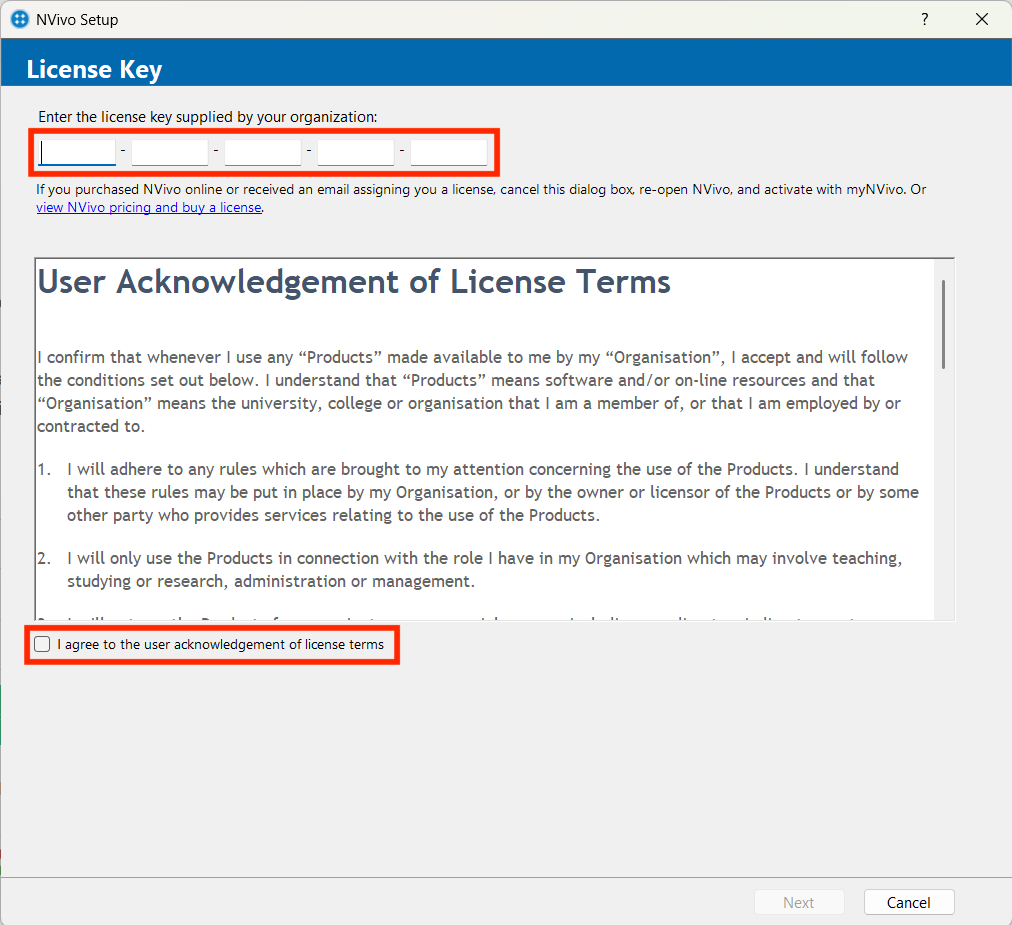Click the NVivo Setup title text
The image size is (1012, 925).
pyautogui.click(x=78, y=19)
